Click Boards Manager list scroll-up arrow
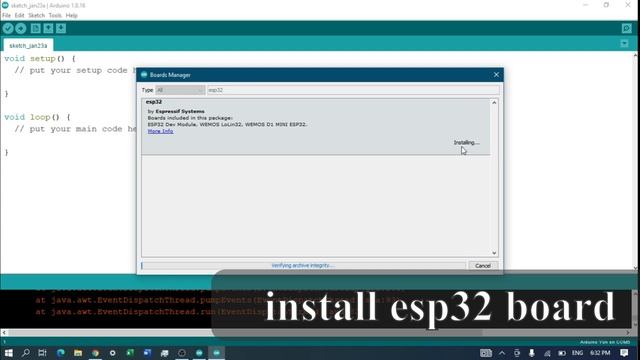Screen dimensions: 640x360 pos(494,102)
